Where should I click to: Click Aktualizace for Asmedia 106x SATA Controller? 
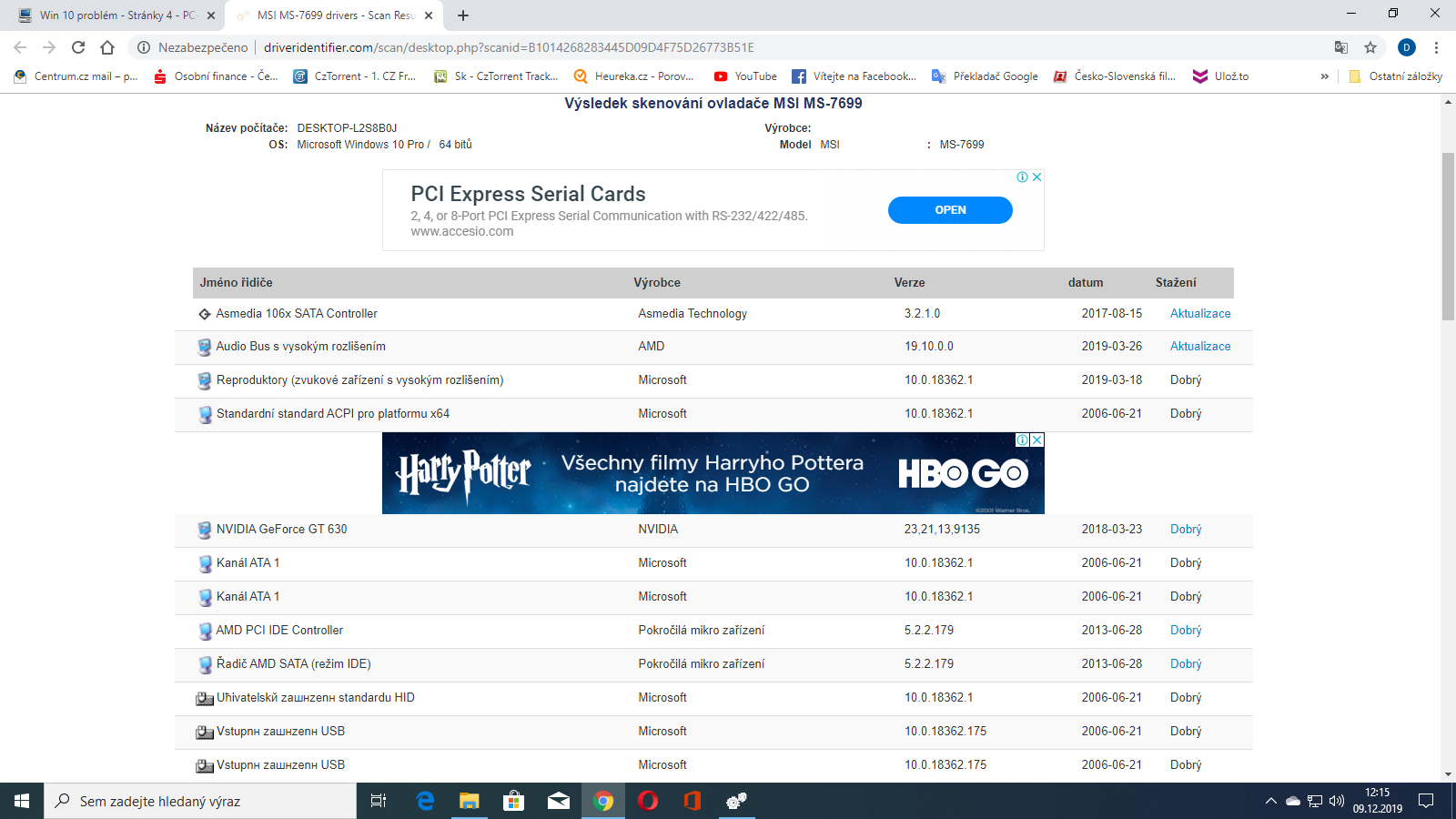[1199, 313]
